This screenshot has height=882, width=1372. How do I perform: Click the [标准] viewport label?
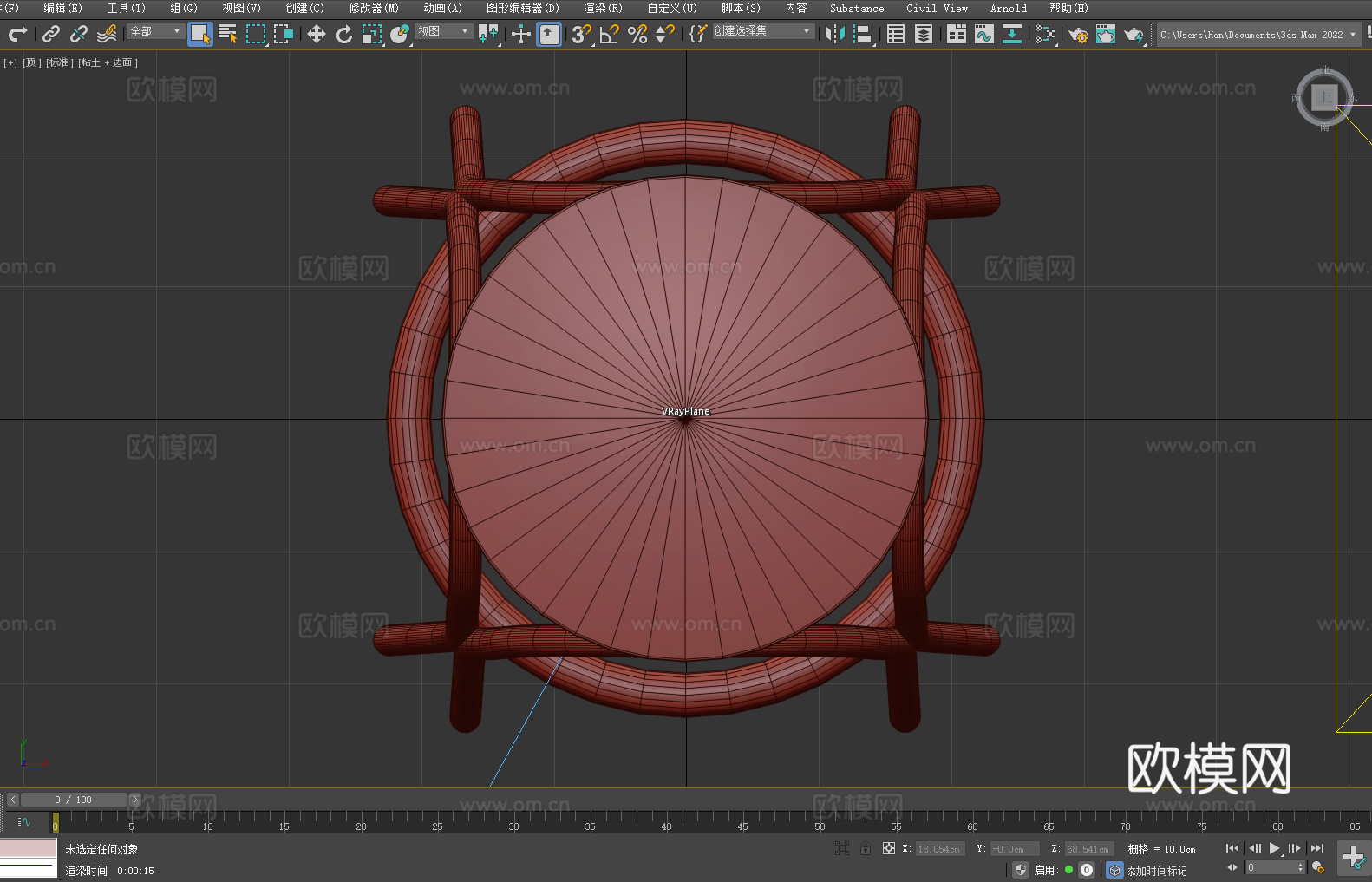coord(59,62)
